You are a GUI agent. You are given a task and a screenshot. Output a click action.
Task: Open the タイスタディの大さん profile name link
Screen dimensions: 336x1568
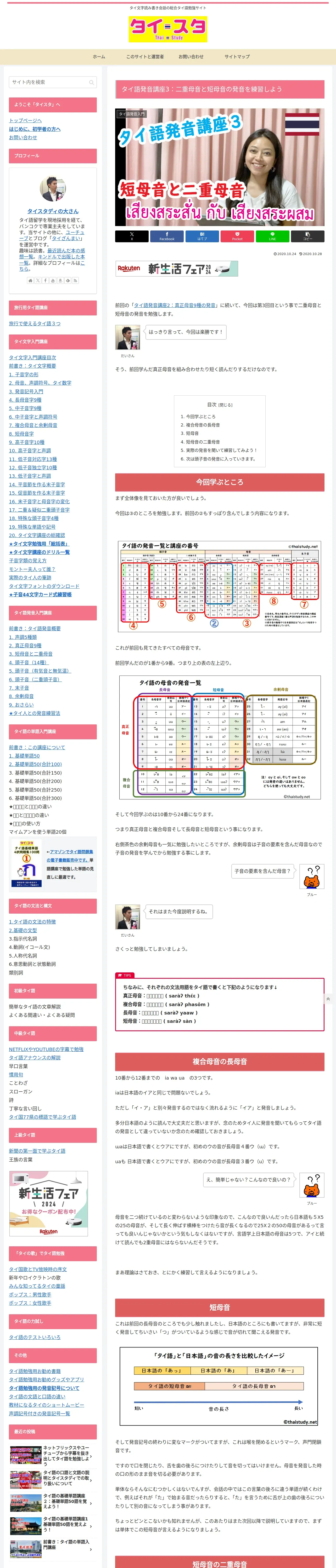(x=53, y=211)
